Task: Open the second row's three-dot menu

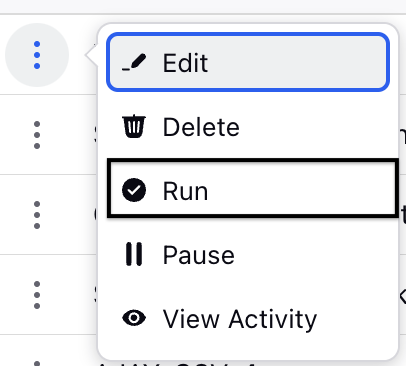Action: tap(37, 135)
